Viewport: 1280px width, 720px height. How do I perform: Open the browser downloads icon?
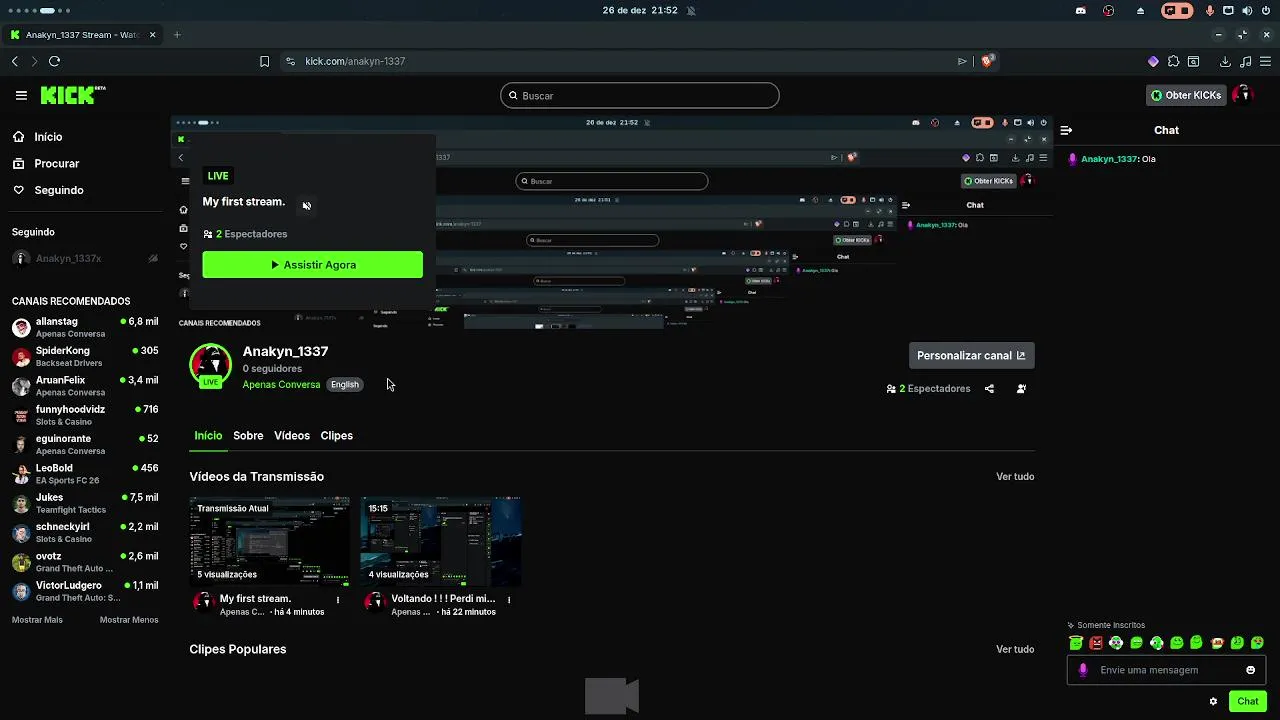[x=1223, y=61]
